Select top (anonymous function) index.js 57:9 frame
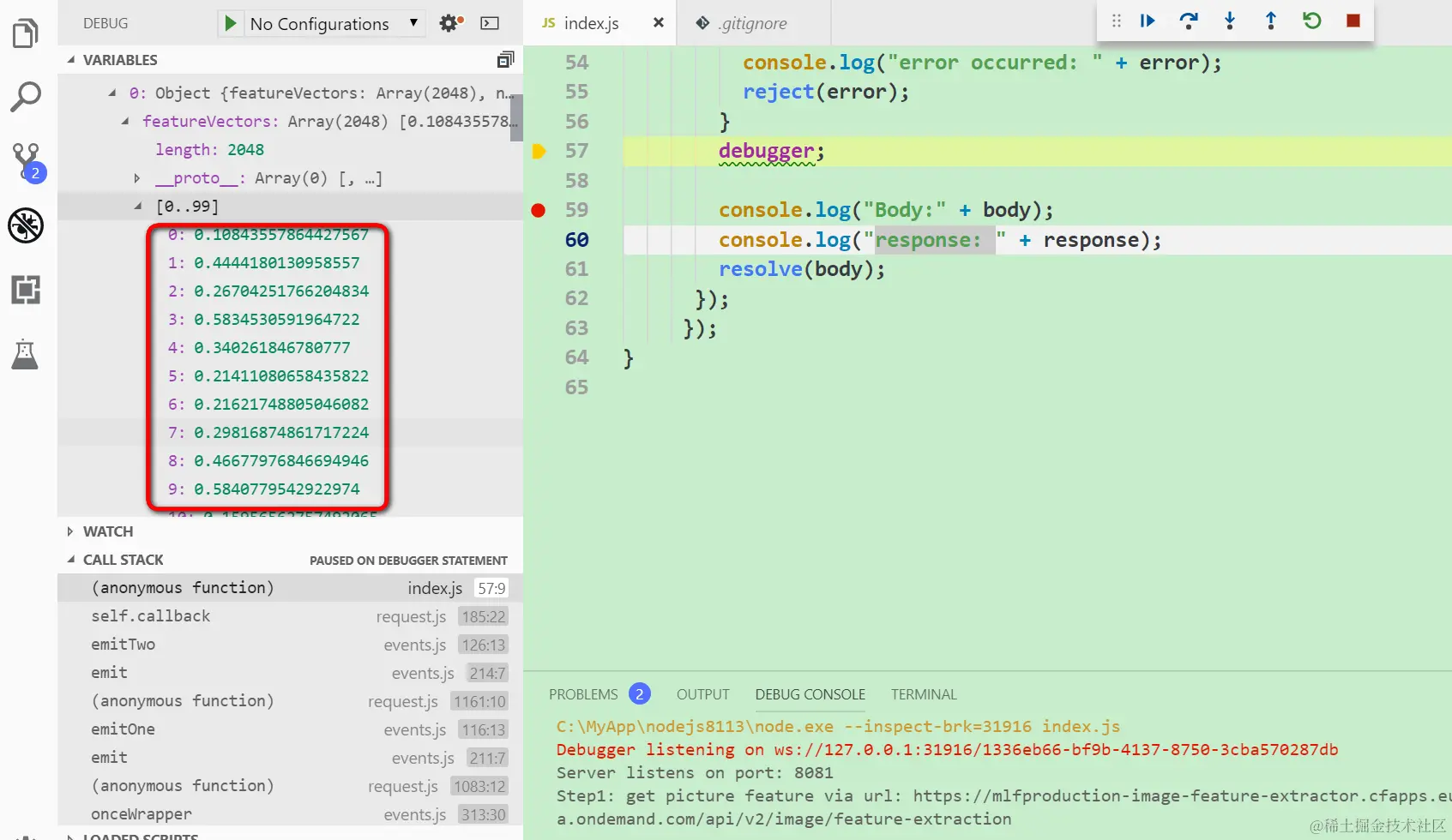 pos(290,588)
